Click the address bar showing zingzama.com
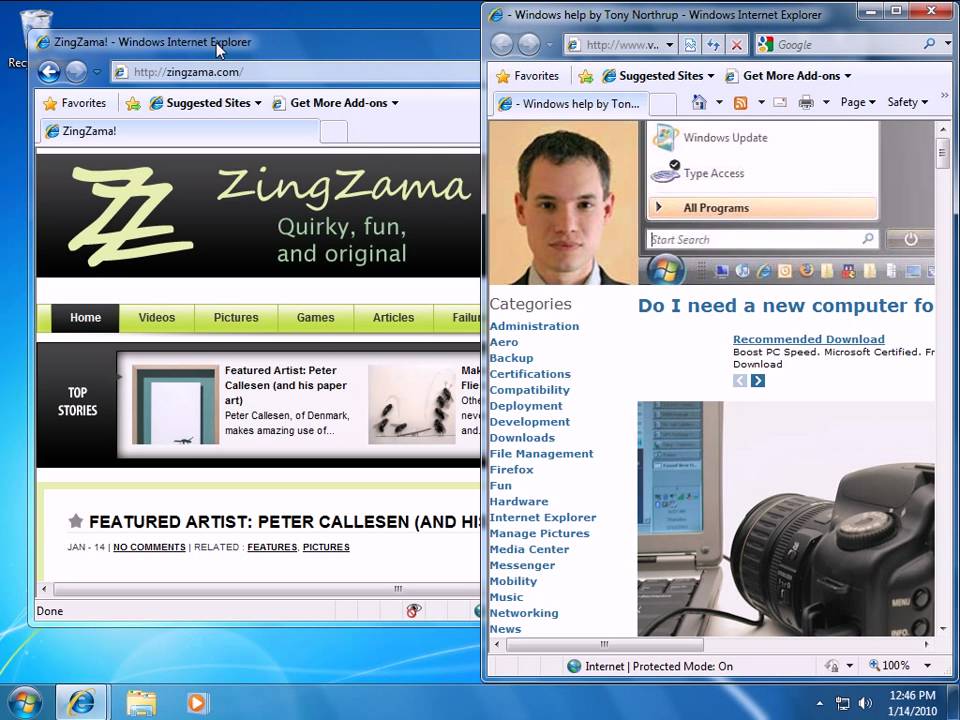This screenshot has height=720, width=960. click(x=296, y=72)
